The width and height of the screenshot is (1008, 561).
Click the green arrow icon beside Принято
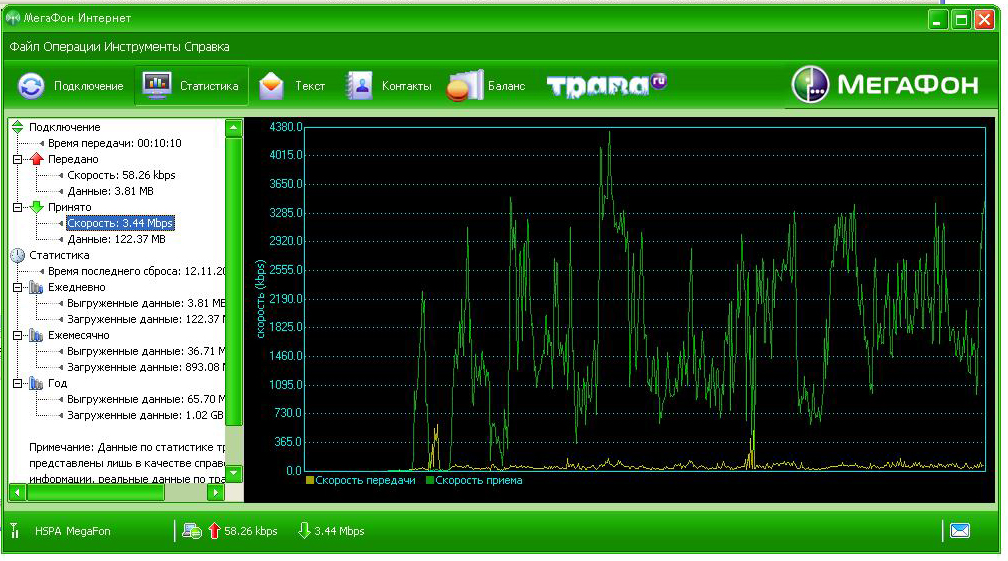coord(37,207)
